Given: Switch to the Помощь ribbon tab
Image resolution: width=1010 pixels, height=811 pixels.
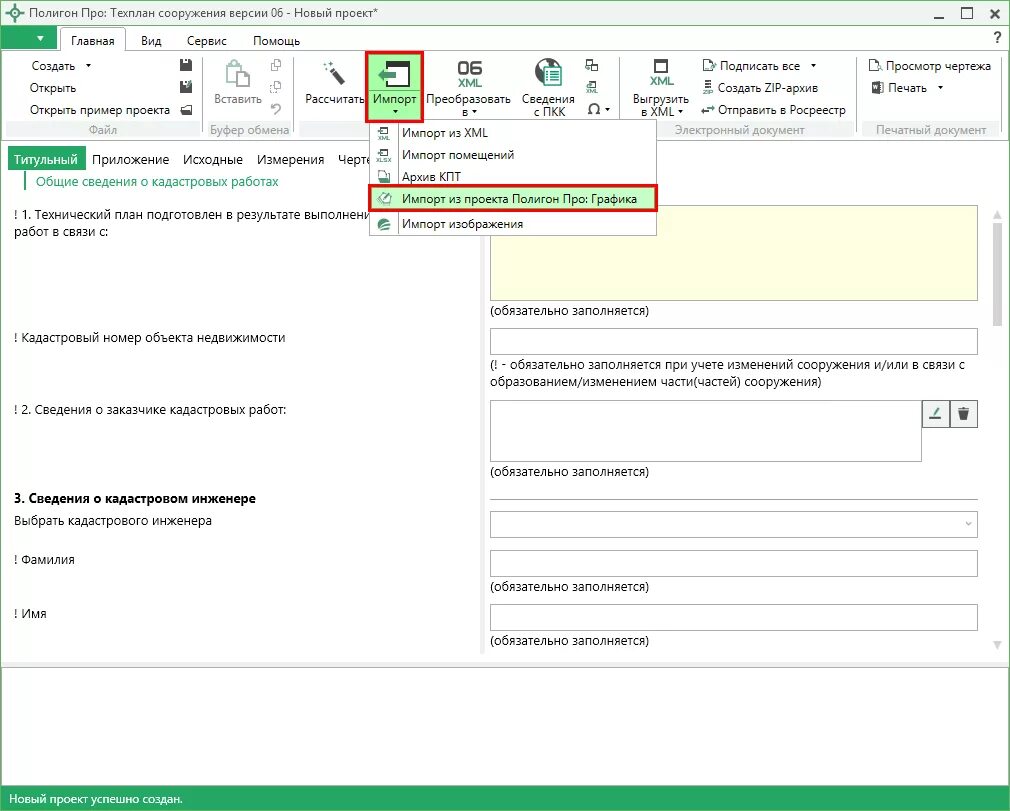Looking at the screenshot, I should (x=276, y=41).
